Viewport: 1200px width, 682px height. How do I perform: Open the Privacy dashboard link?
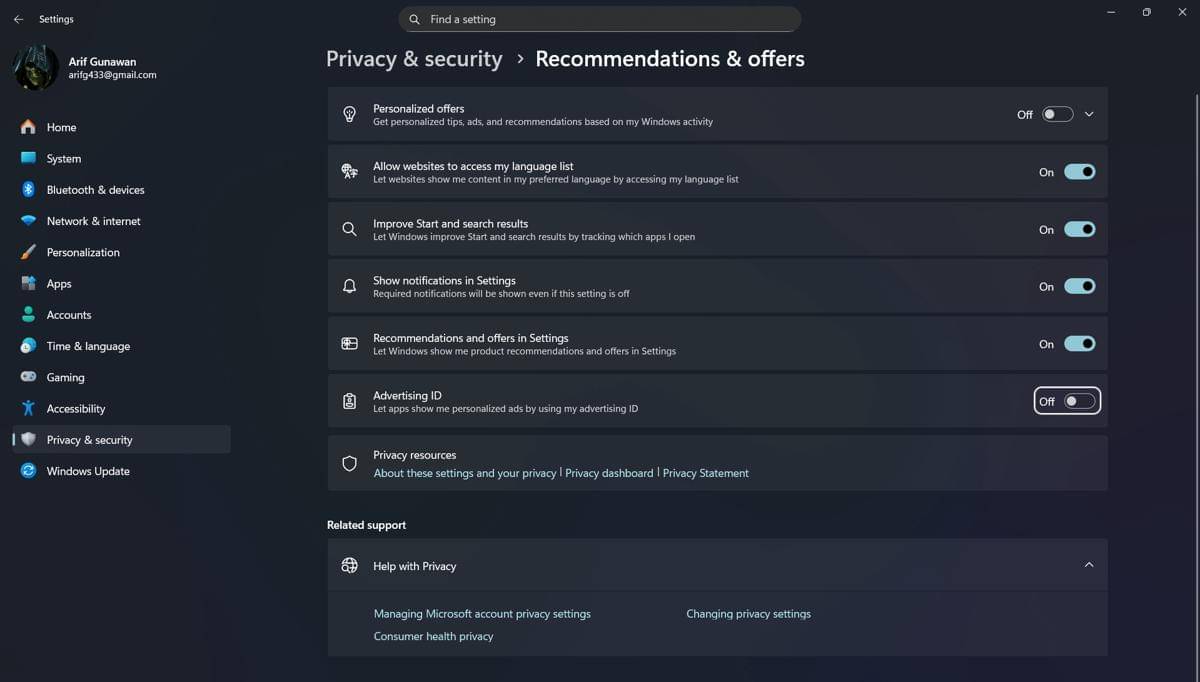(609, 473)
